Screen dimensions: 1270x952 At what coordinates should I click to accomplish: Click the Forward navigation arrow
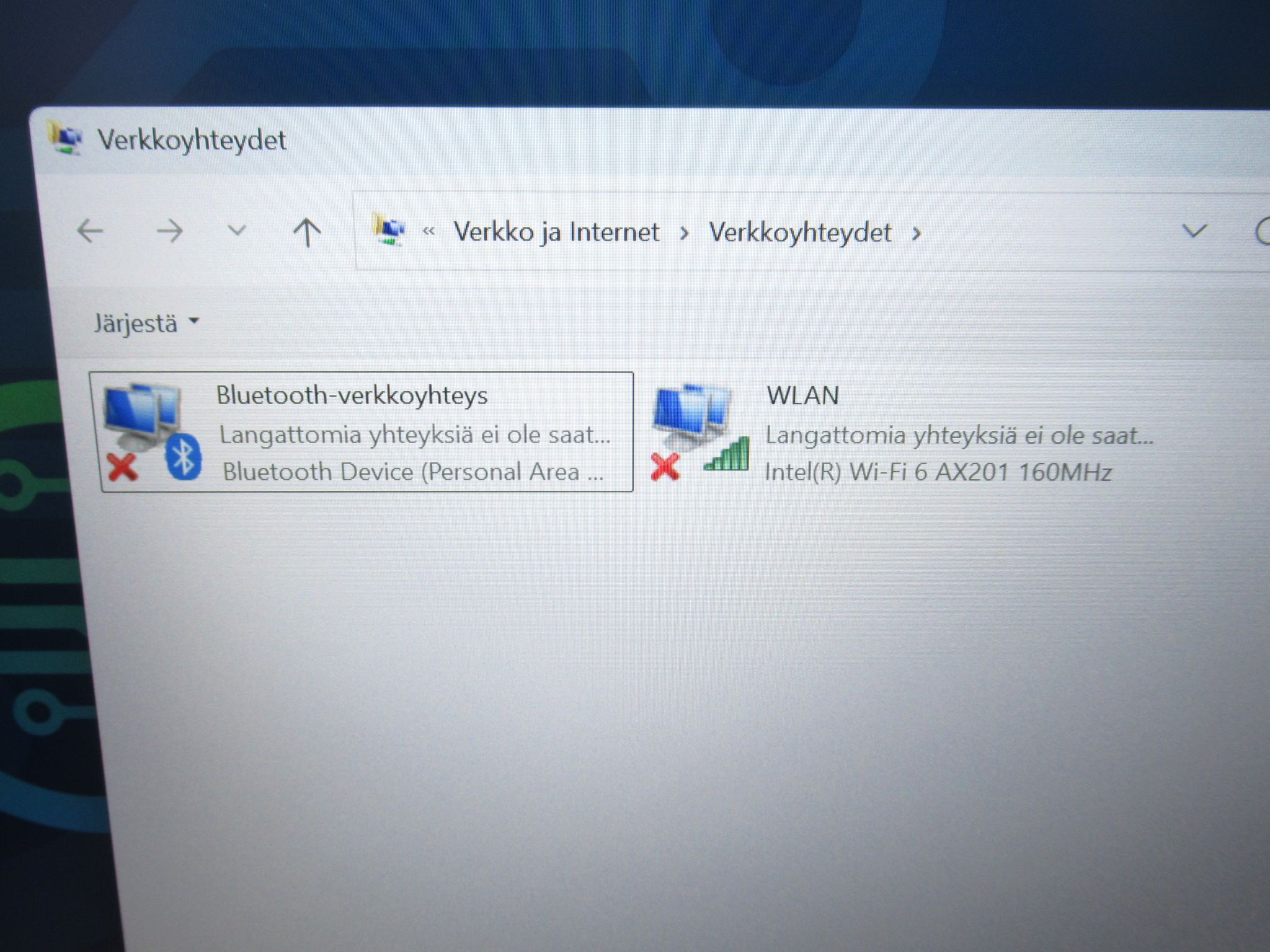click(x=169, y=231)
